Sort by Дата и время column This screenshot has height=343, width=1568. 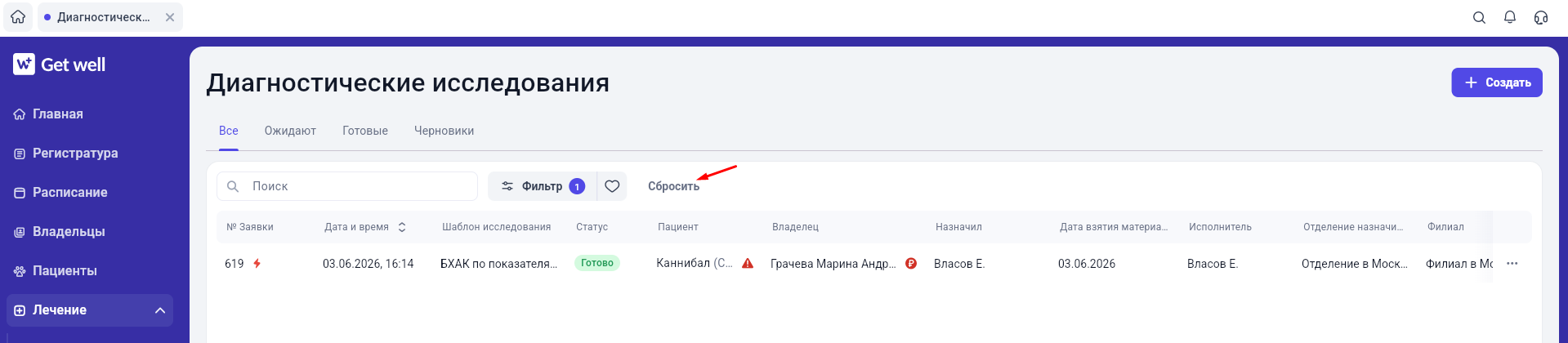coord(364,227)
